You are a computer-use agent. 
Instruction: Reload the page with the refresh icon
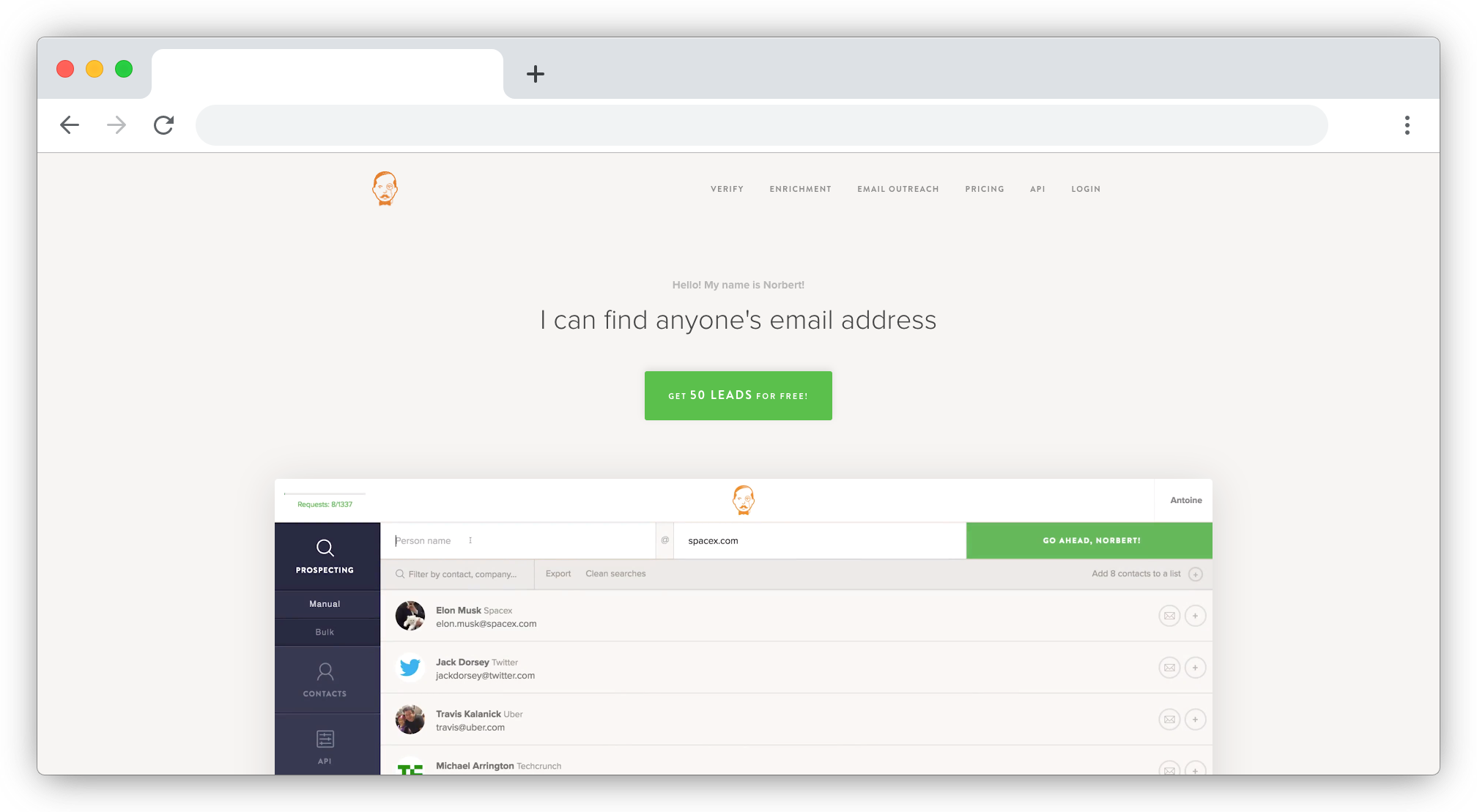pyautogui.click(x=163, y=125)
